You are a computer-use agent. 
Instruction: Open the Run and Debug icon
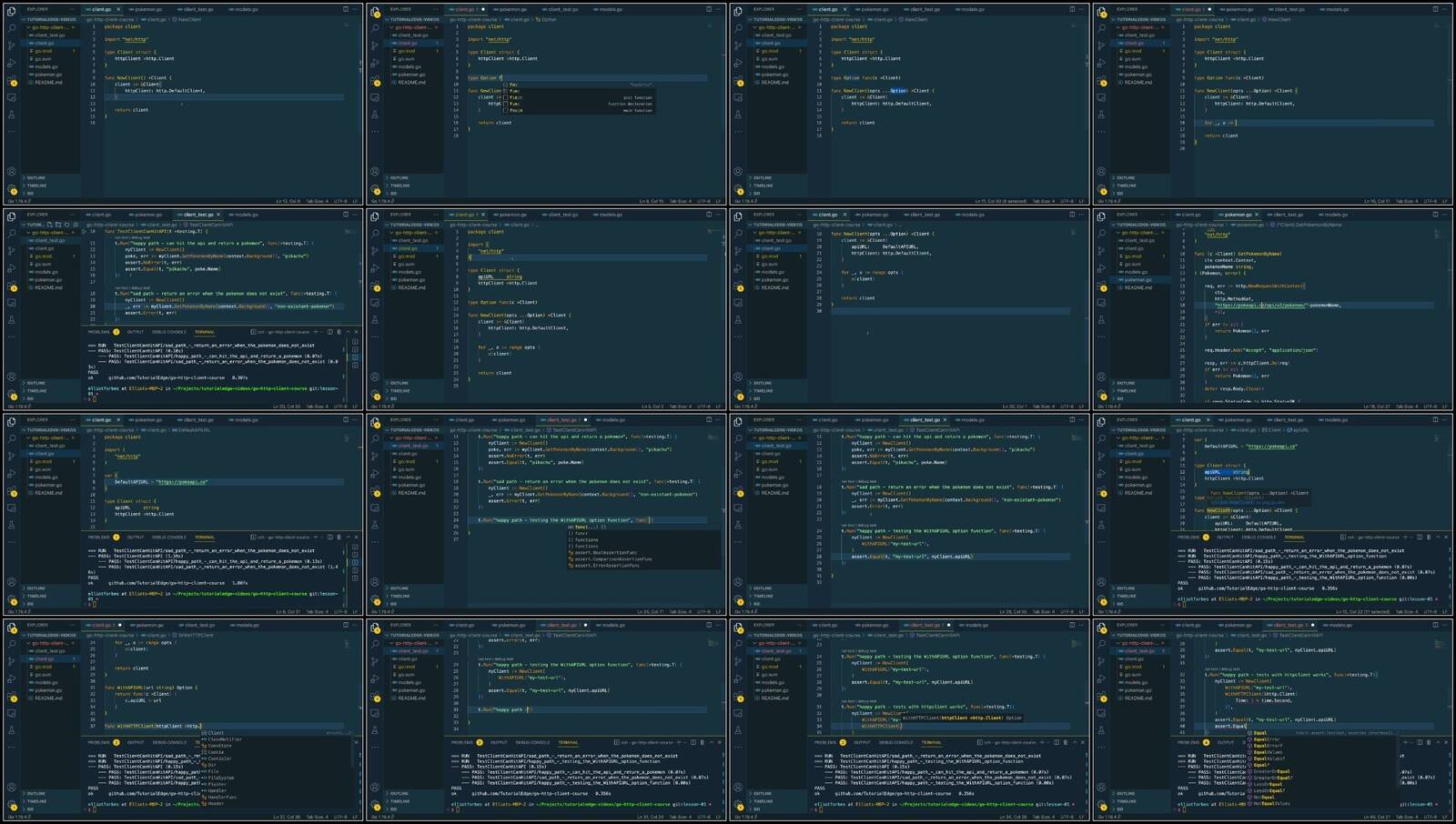11,63
